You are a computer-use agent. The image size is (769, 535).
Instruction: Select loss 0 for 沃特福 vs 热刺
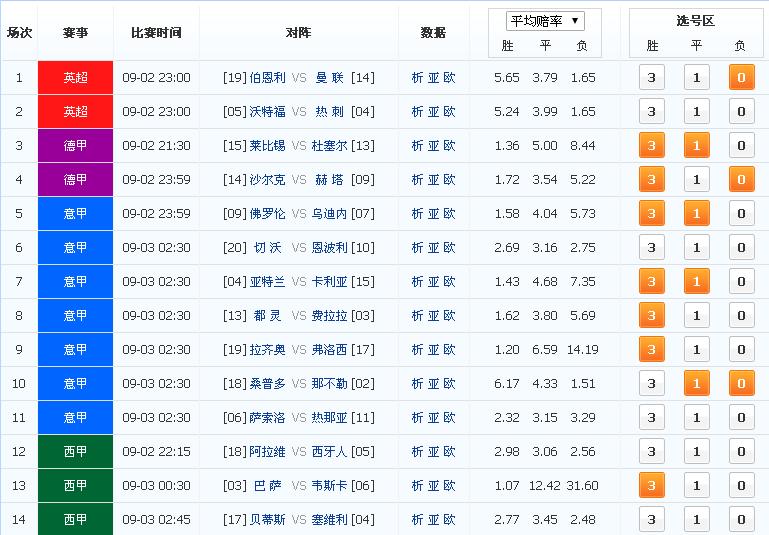pyautogui.click(x=742, y=111)
